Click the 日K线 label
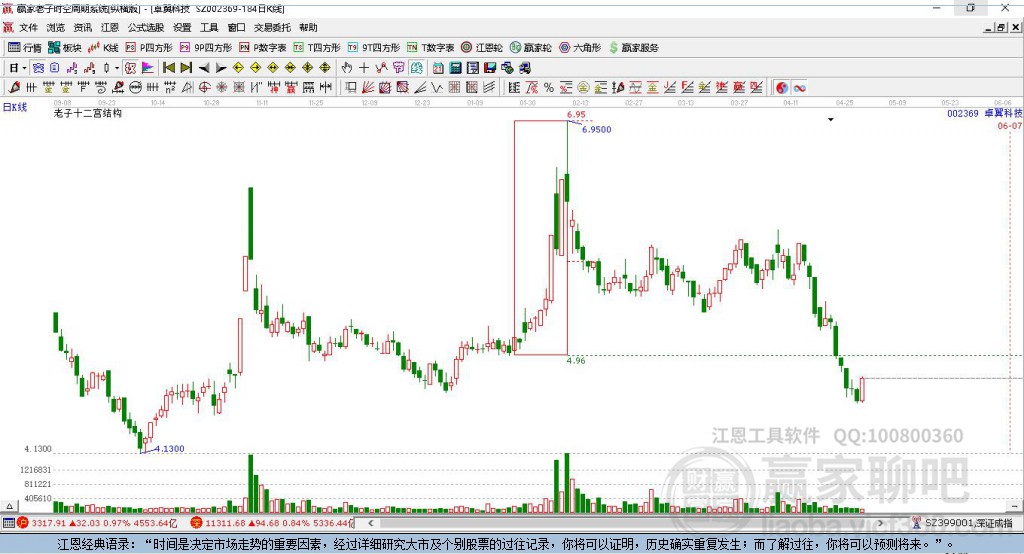This screenshot has width=1024, height=554. coord(15,107)
